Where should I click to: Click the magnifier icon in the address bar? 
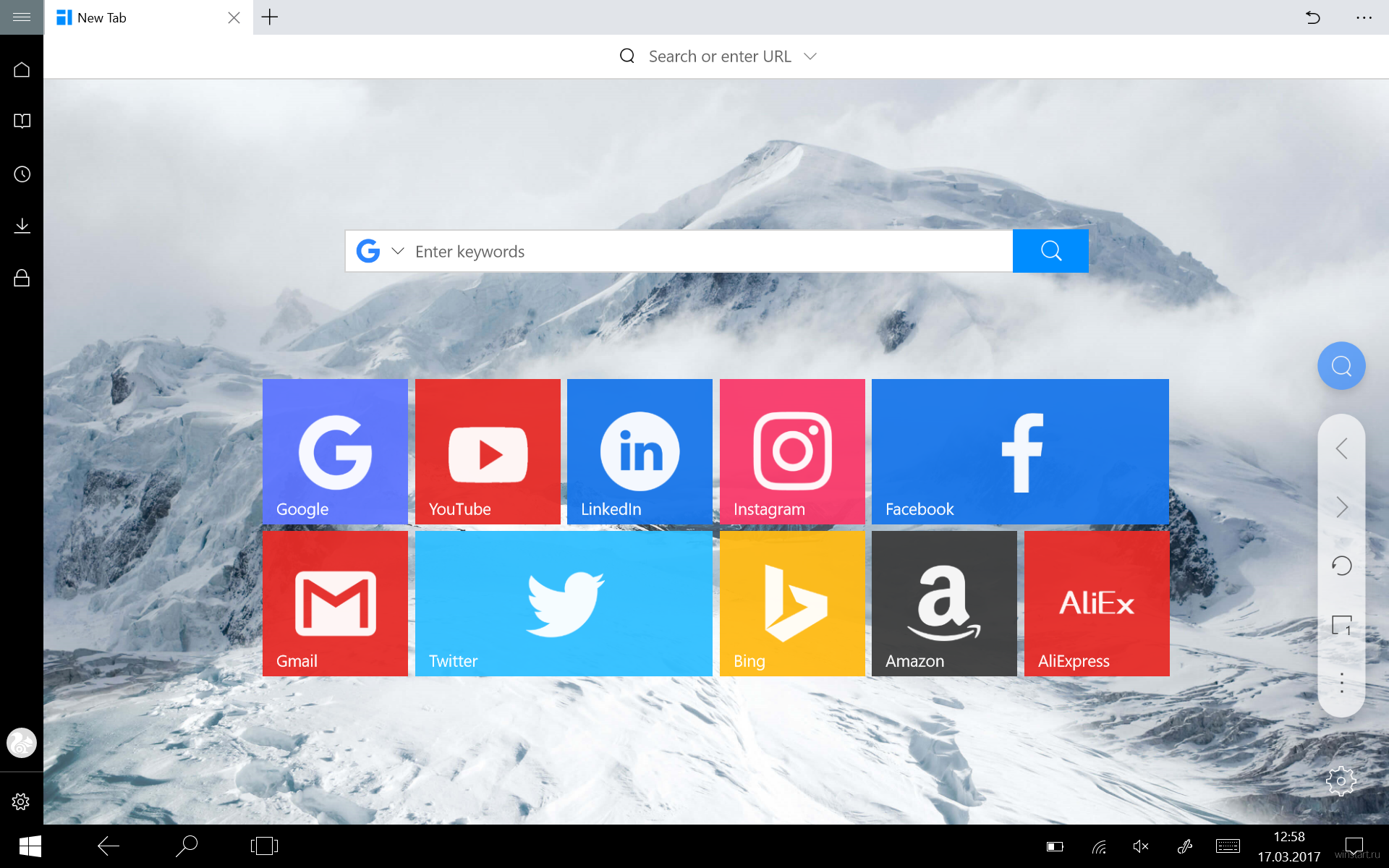[x=627, y=56]
